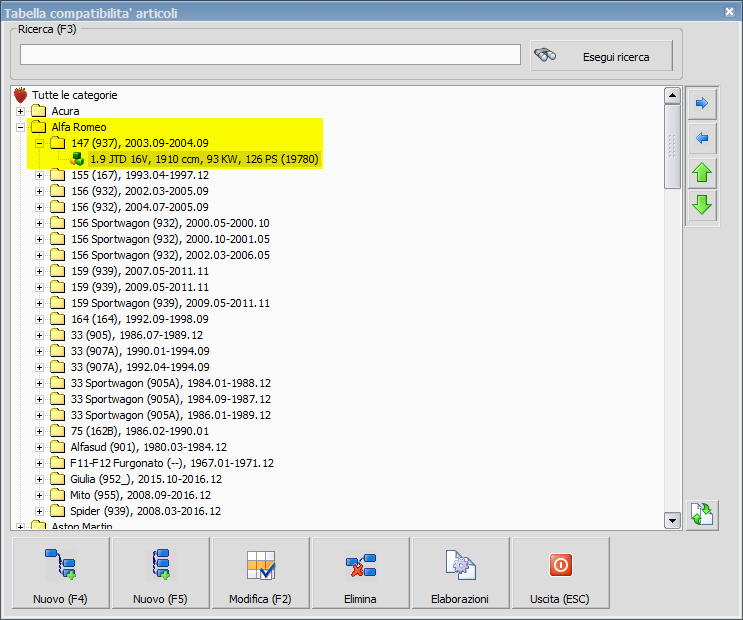
Task: Click the Elimina button
Action: 361,573
